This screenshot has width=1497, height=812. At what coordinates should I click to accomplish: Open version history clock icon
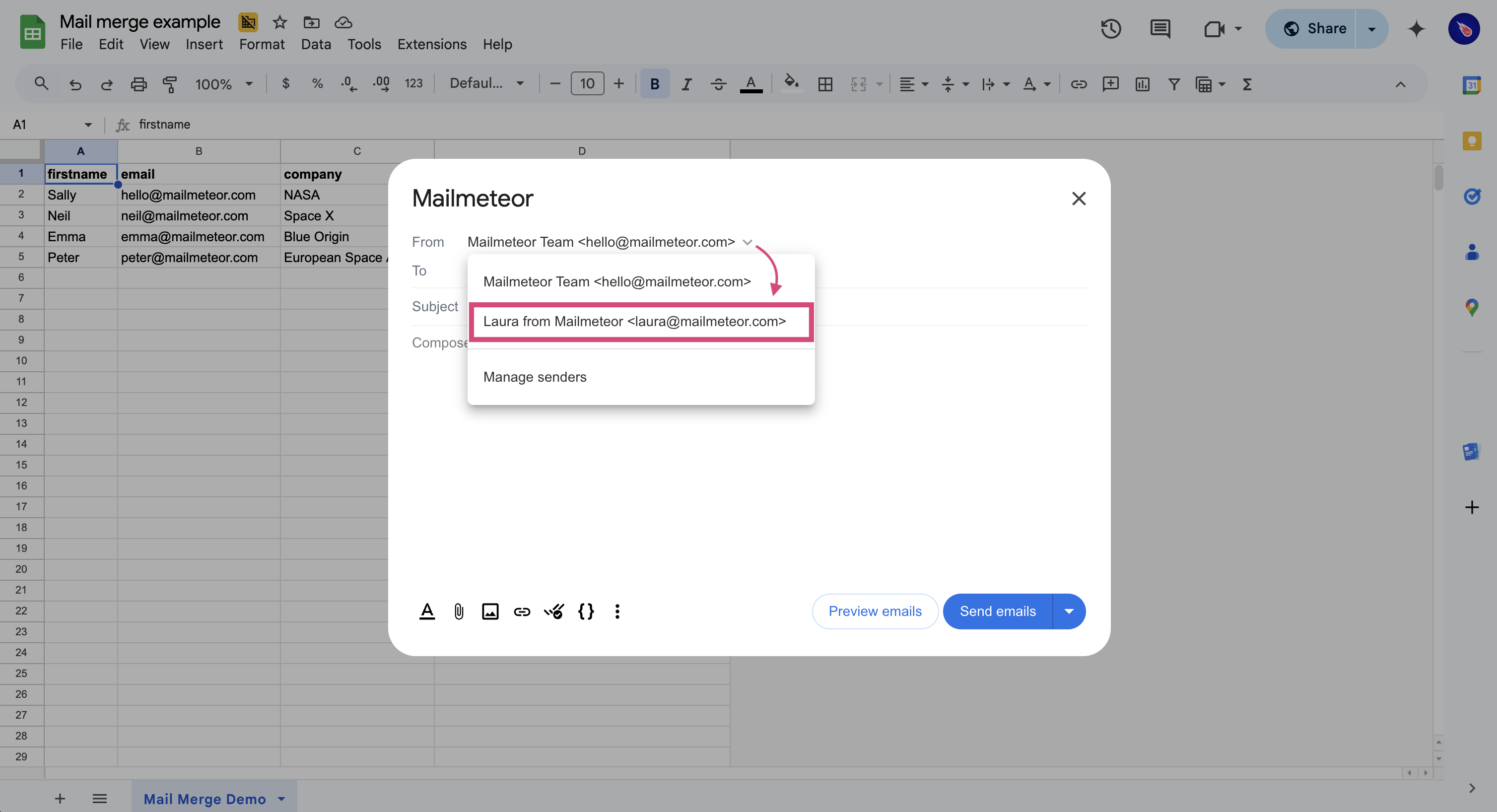[1110, 28]
